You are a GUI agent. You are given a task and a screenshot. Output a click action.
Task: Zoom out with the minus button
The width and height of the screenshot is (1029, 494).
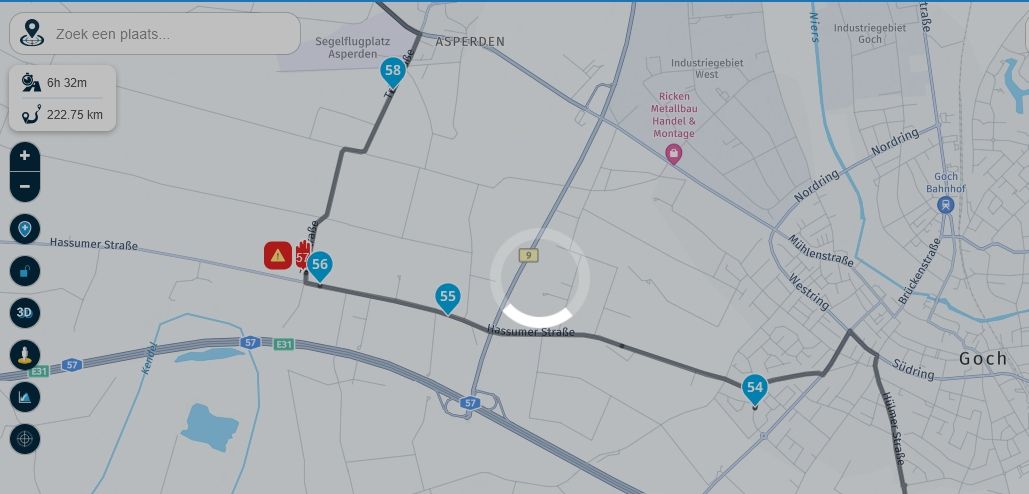25,187
